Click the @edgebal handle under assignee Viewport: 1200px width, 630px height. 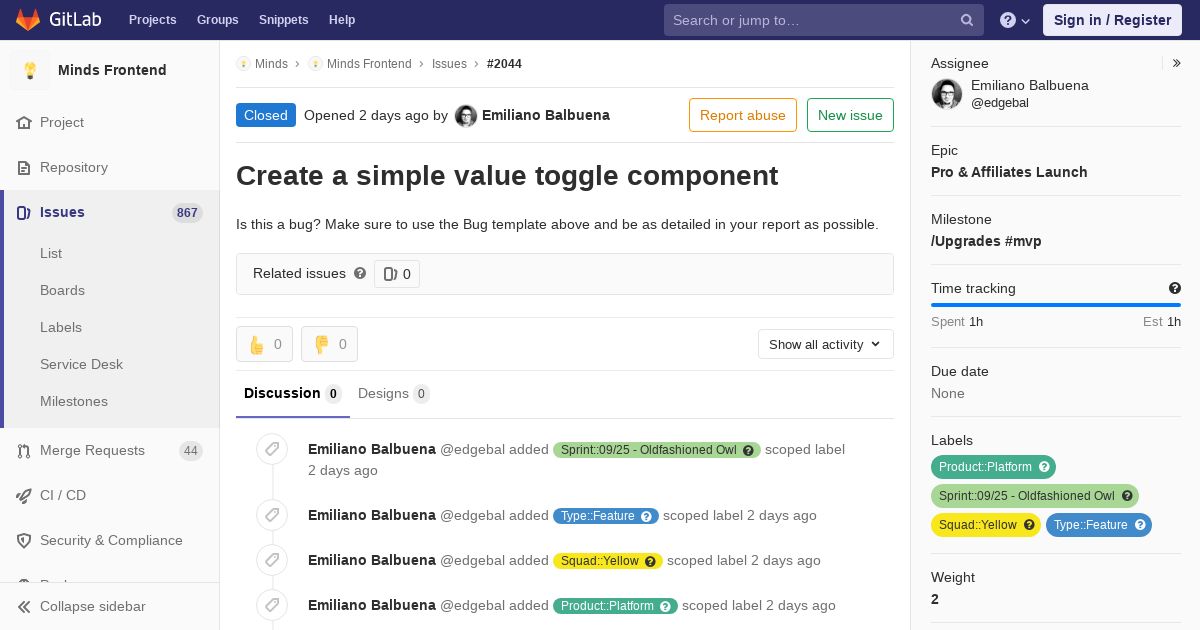pos(1000,103)
